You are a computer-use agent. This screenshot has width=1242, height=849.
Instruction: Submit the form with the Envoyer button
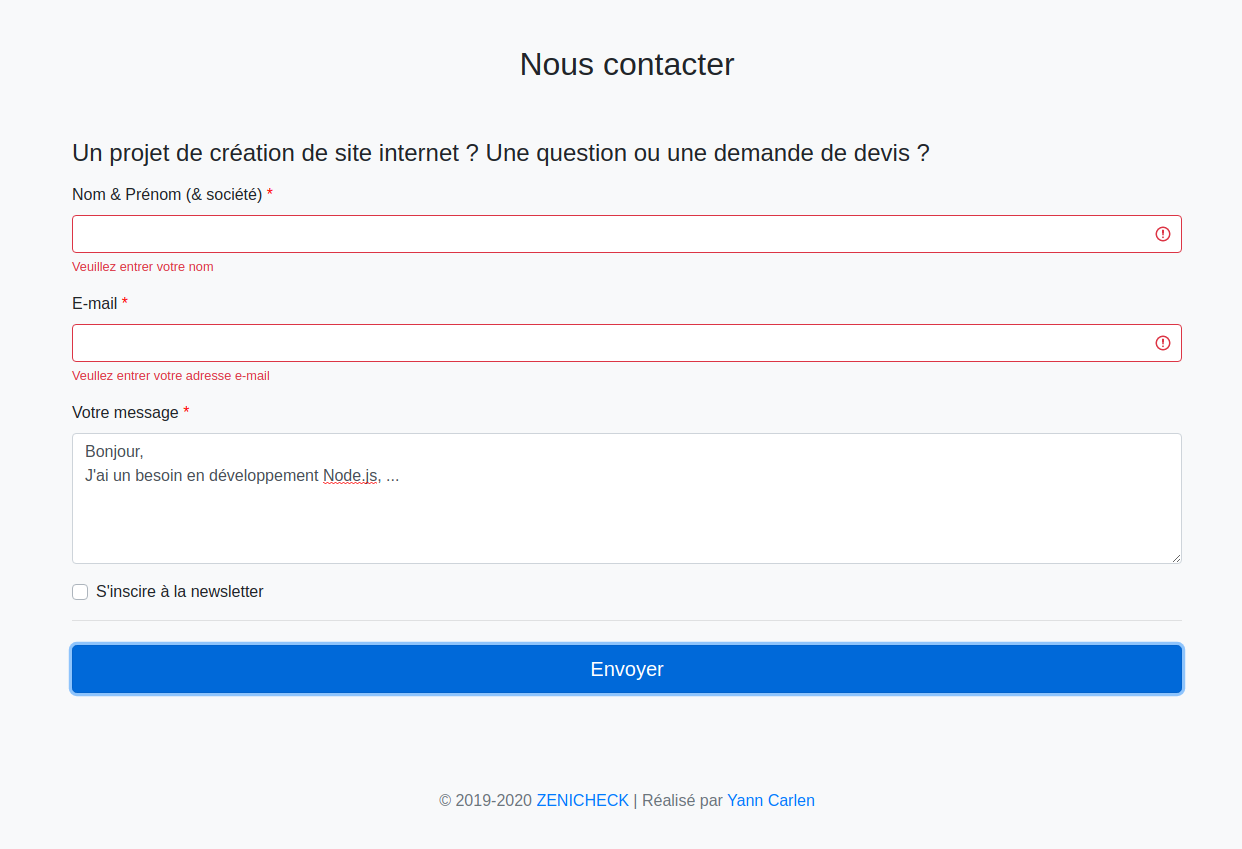[627, 669]
